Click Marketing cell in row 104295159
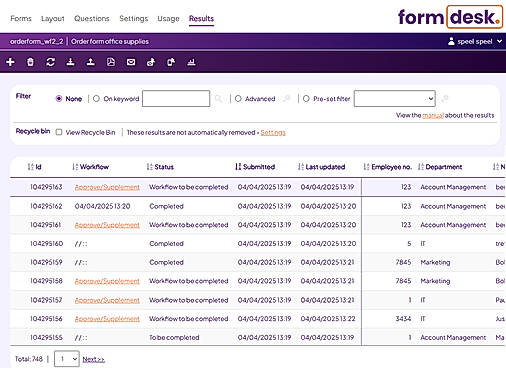The width and height of the screenshot is (506, 368). pyautogui.click(x=435, y=262)
